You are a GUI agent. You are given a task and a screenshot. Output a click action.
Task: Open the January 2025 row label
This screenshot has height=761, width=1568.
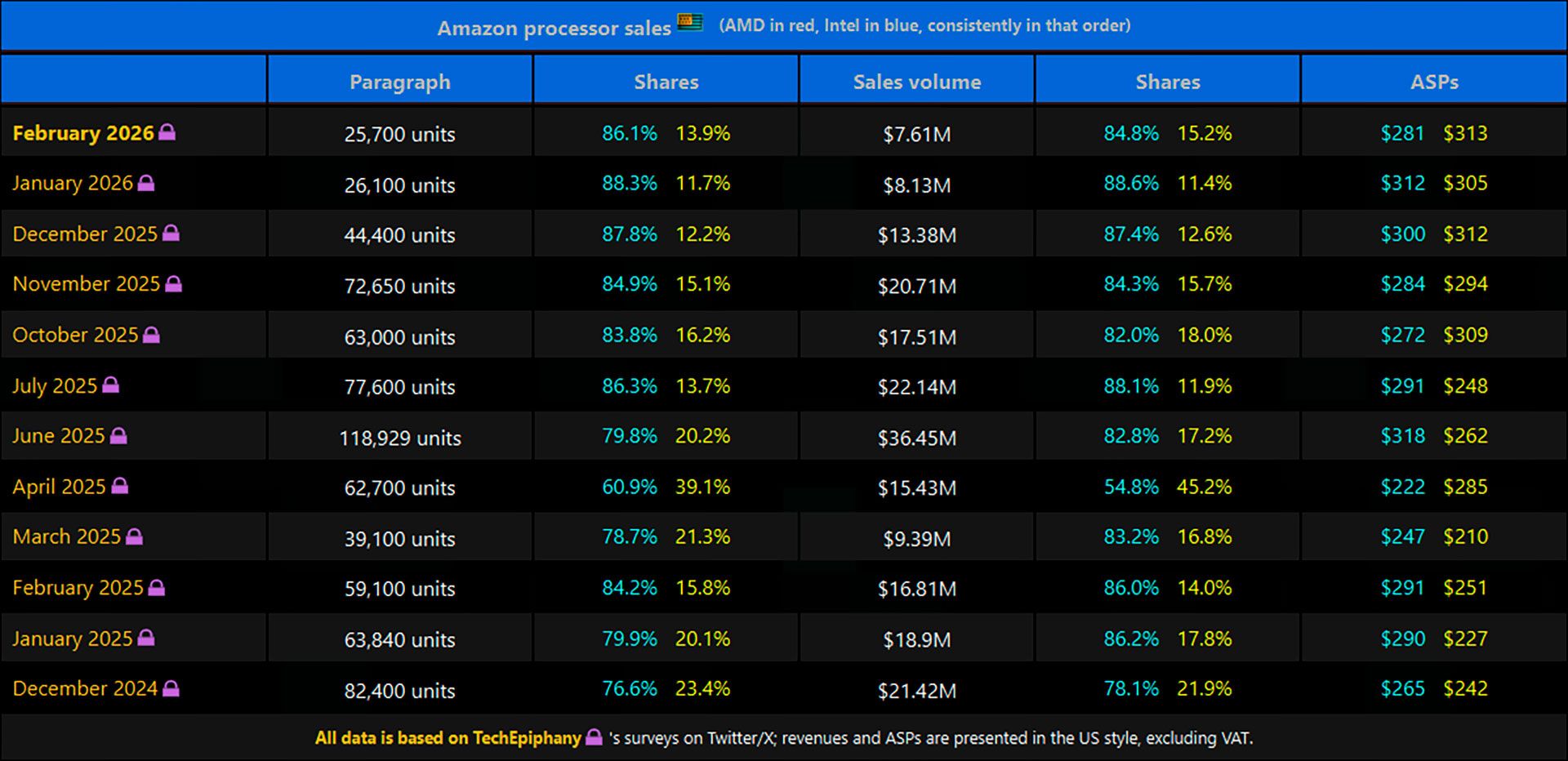(x=72, y=639)
